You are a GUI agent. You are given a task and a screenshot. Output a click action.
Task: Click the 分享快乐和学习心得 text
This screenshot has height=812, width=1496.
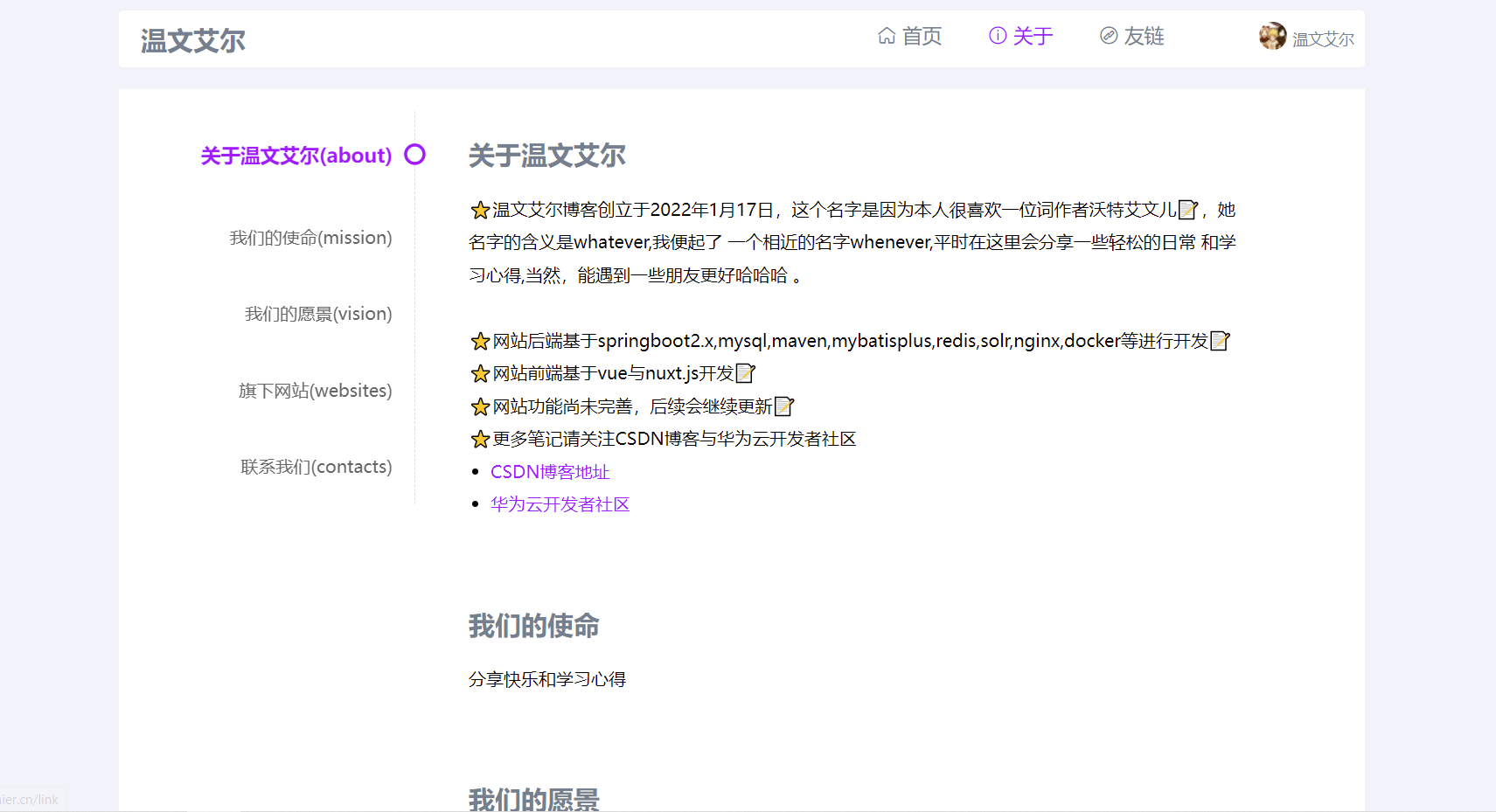pos(547,679)
